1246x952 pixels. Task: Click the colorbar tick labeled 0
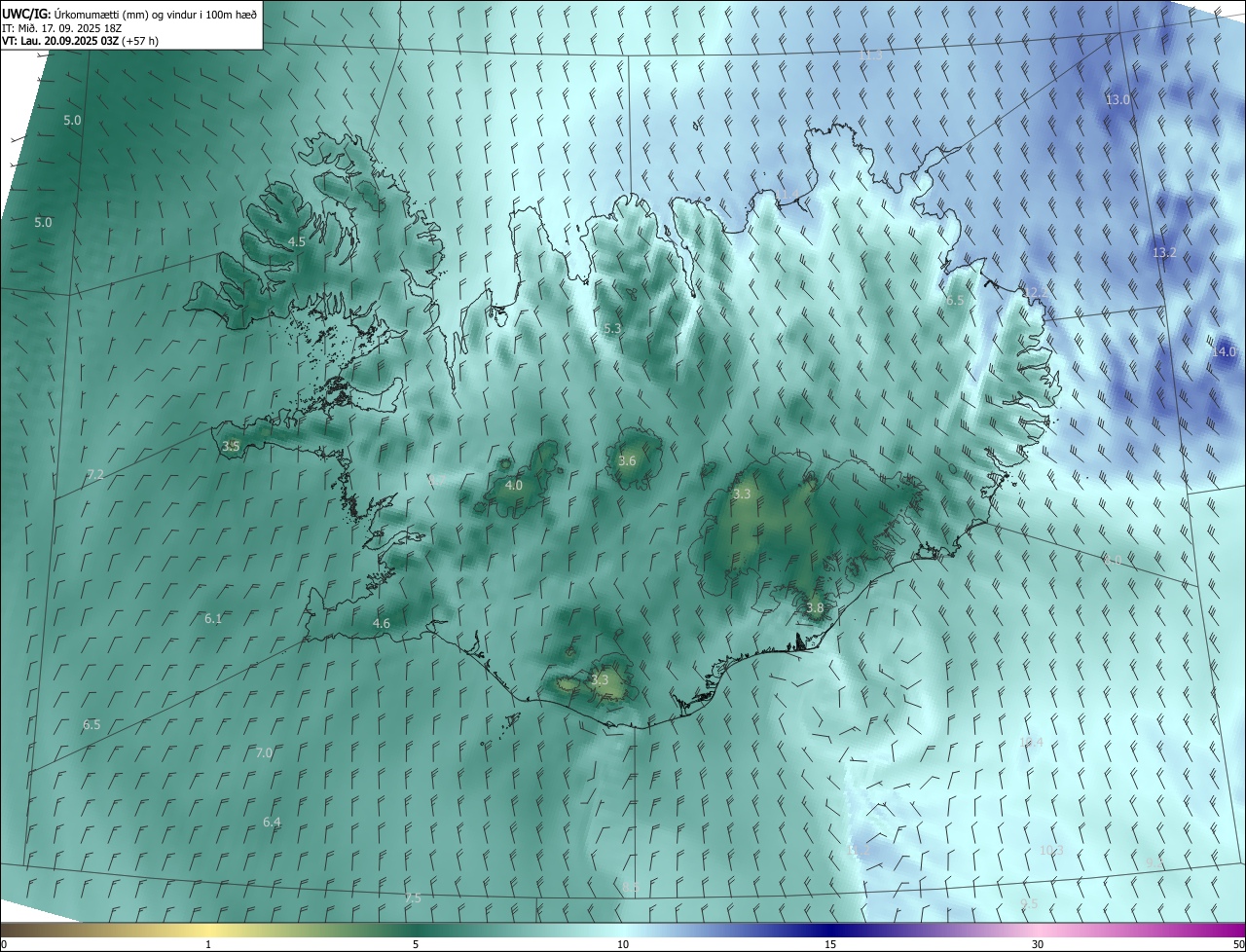[4, 944]
